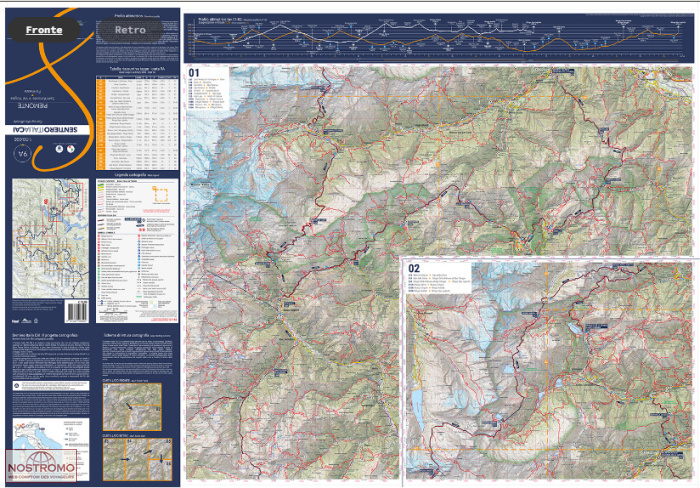Click the 9A sheet number circle
This screenshot has width=700, height=488.
click(x=22, y=154)
